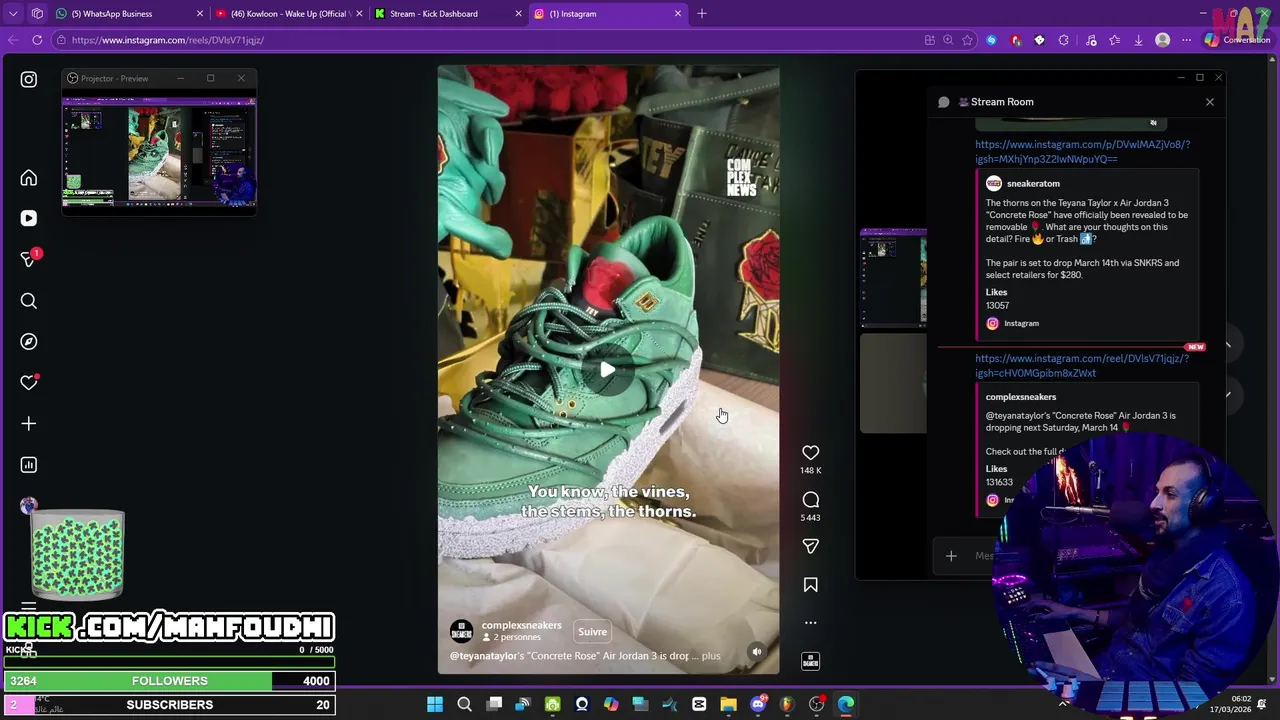Open File Explorer from taskbar
This screenshot has height=720, width=1280.
click(x=728, y=704)
